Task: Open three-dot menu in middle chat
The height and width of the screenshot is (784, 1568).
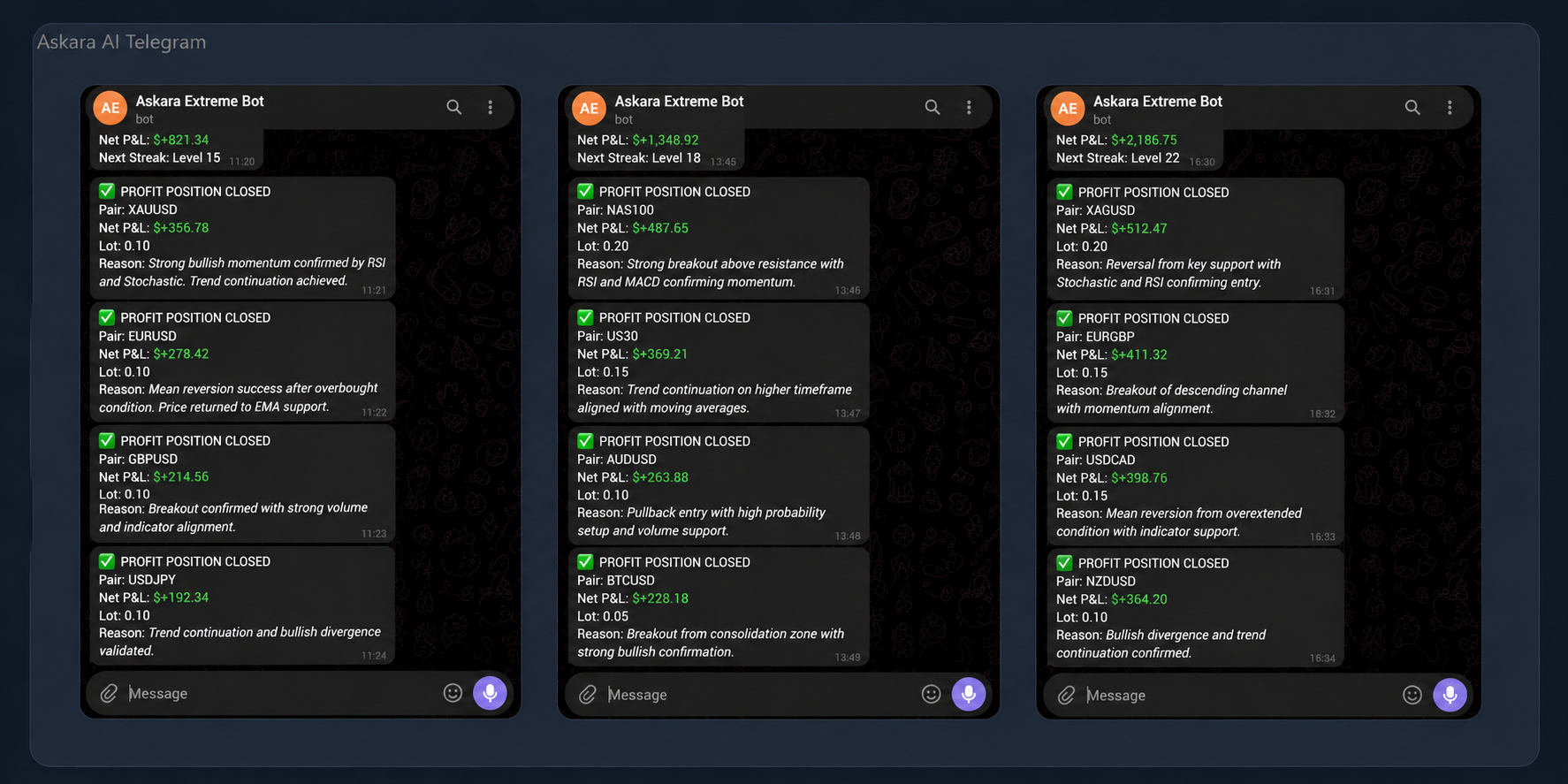Action: click(x=970, y=107)
